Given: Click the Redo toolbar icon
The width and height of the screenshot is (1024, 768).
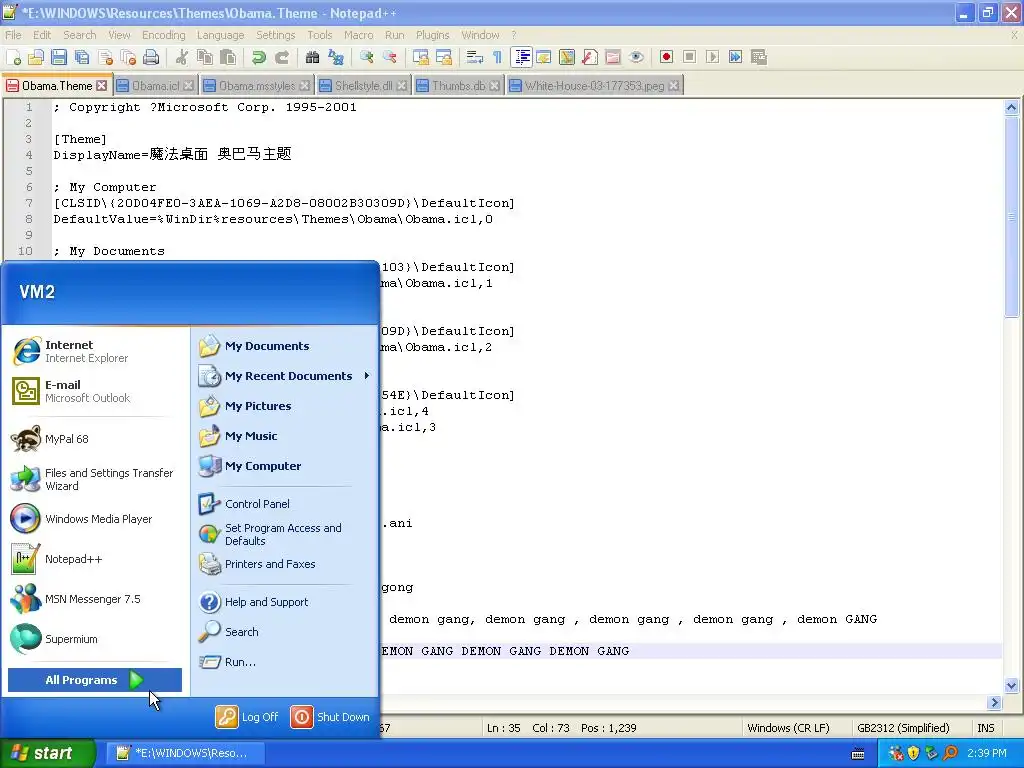Looking at the screenshot, I should click(281, 57).
